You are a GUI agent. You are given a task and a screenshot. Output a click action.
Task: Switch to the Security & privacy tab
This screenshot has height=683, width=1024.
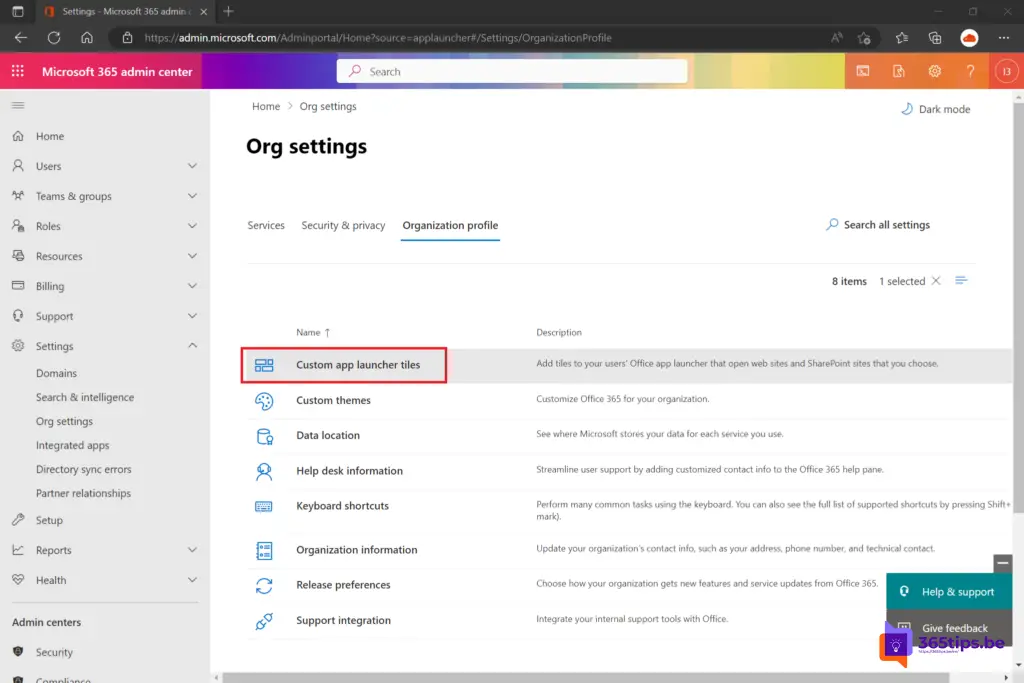click(343, 225)
